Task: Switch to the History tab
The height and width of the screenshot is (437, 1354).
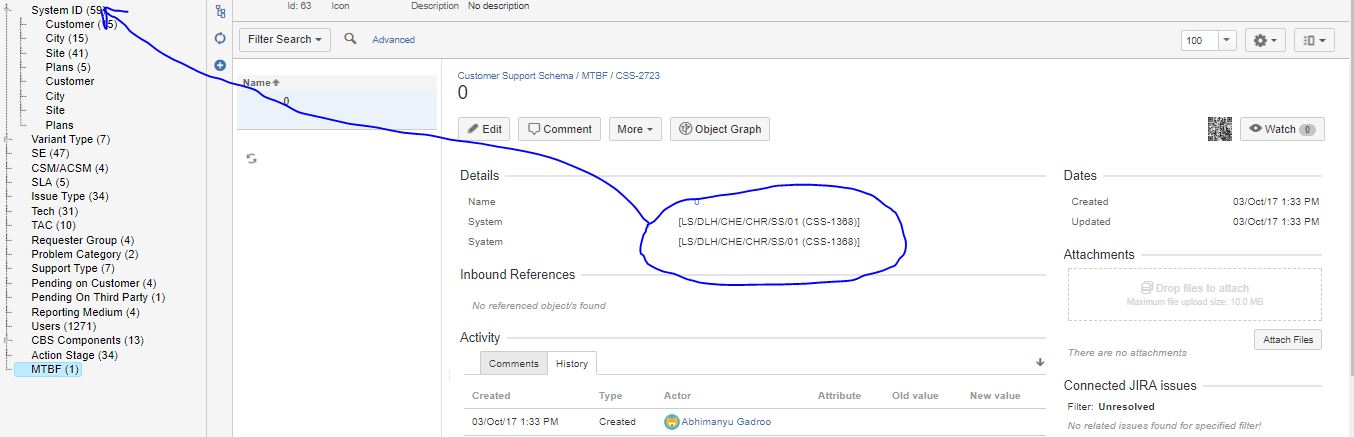Action: coord(572,363)
